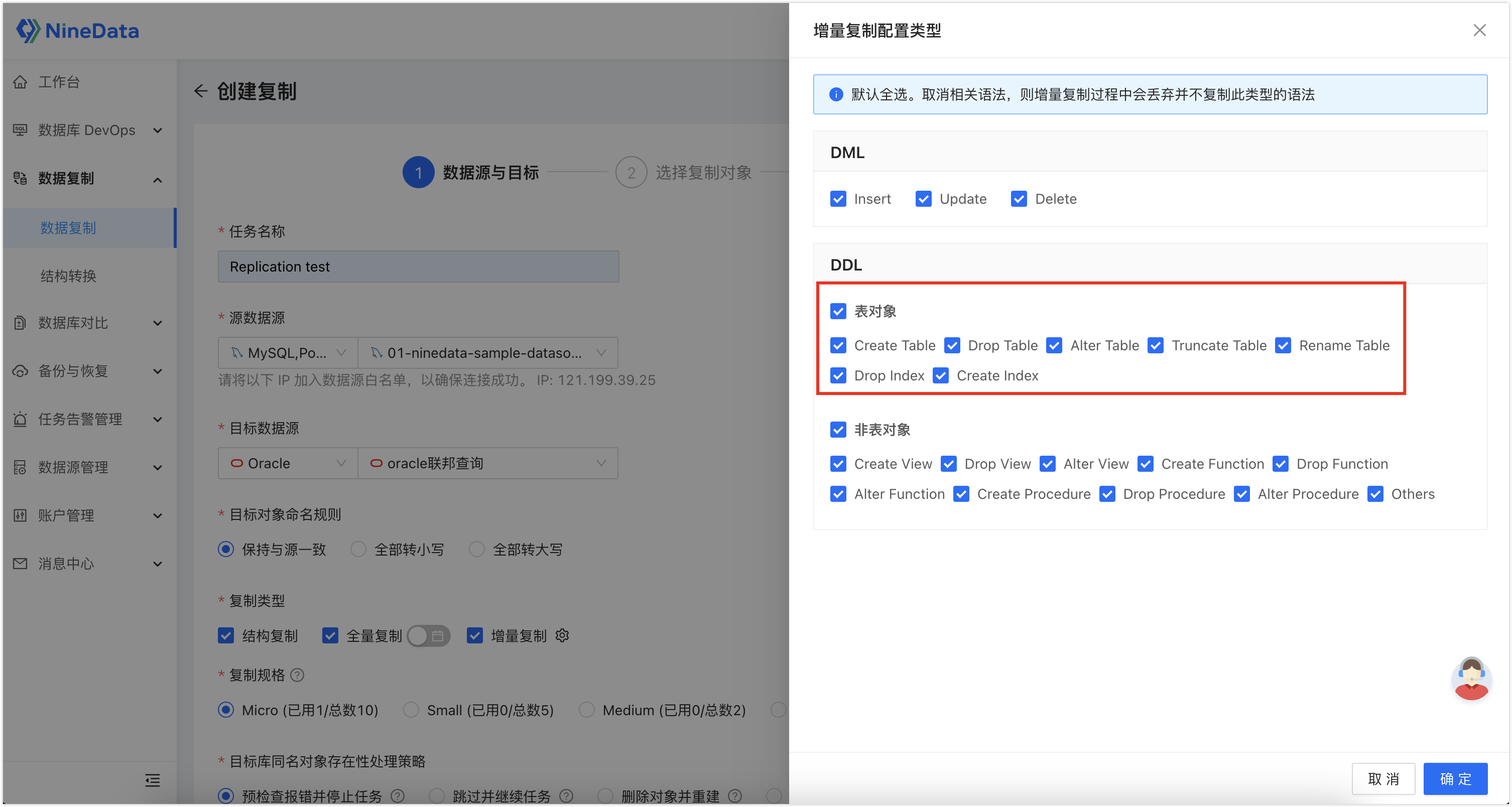Click the 确定 button
Image resolution: width=1512 pixels, height=807 pixels.
point(1455,779)
